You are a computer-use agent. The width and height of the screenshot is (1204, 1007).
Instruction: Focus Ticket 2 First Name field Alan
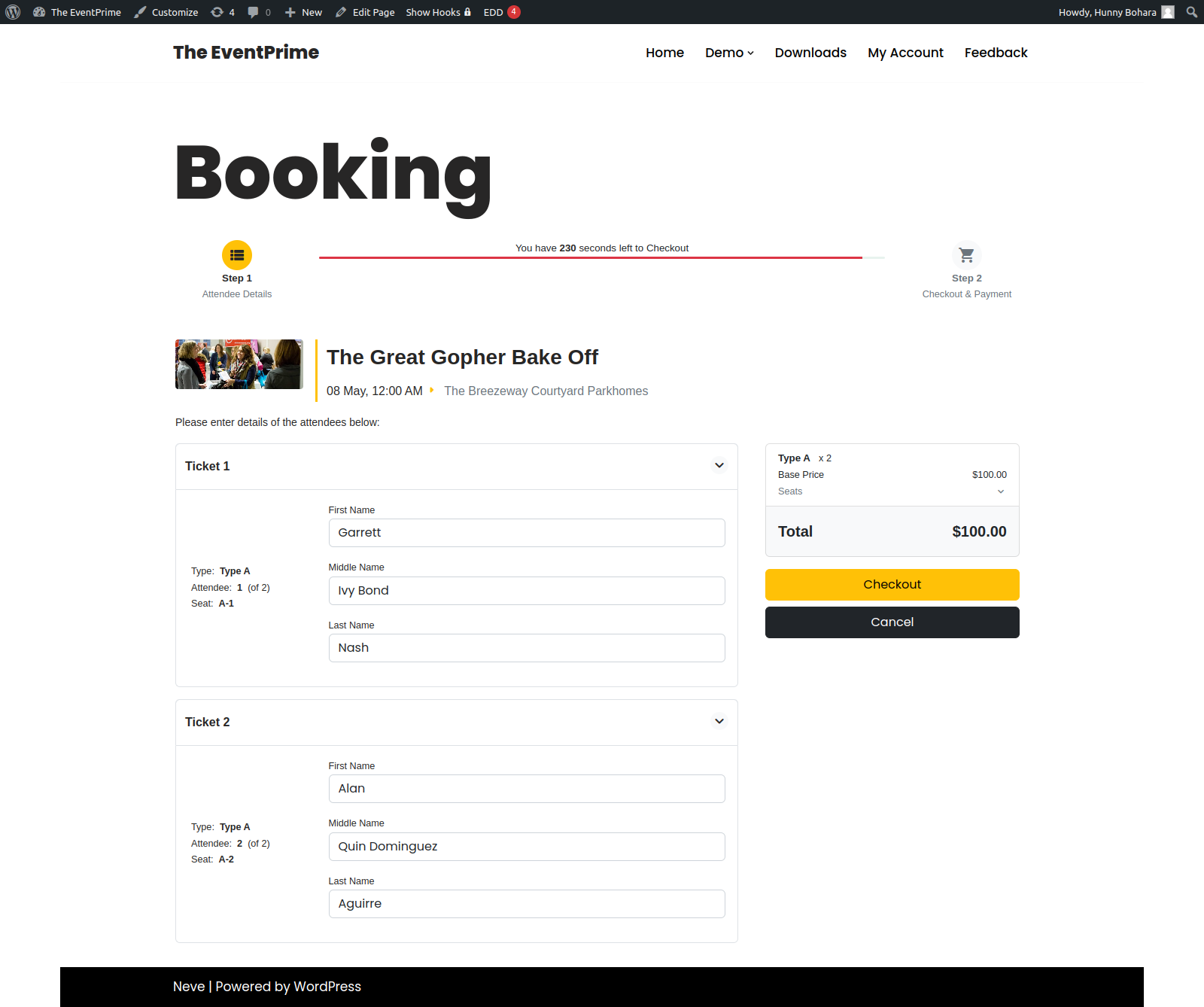tap(527, 789)
